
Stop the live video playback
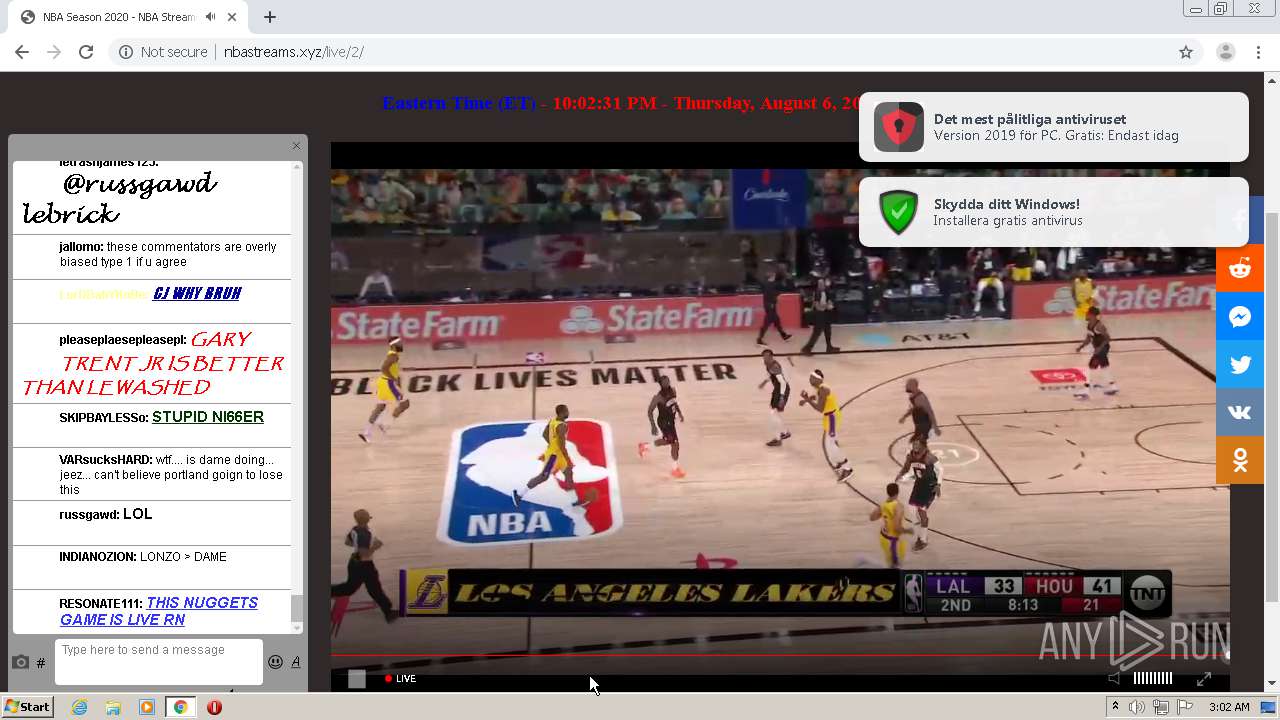click(x=356, y=679)
